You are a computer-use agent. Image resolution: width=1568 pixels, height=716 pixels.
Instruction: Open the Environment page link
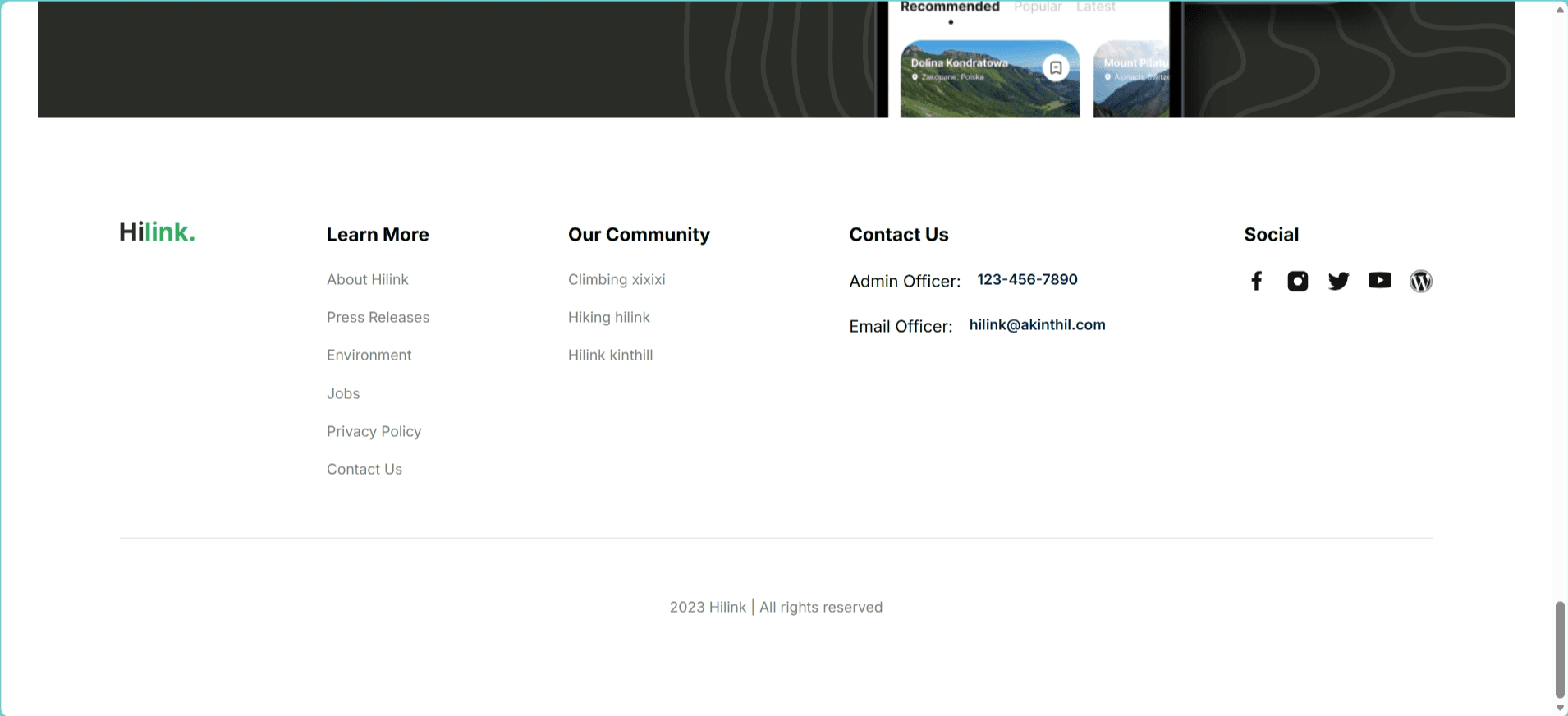369,355
